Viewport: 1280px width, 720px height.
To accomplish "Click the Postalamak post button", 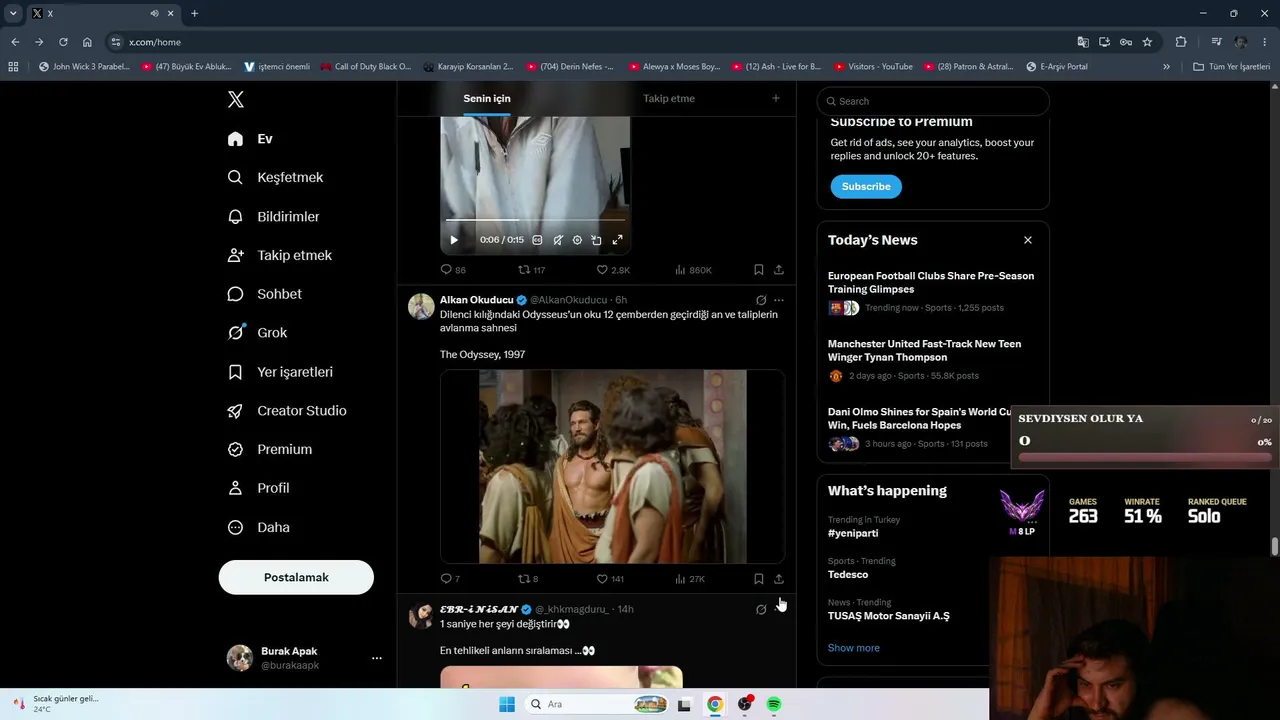I will (296, 577).
